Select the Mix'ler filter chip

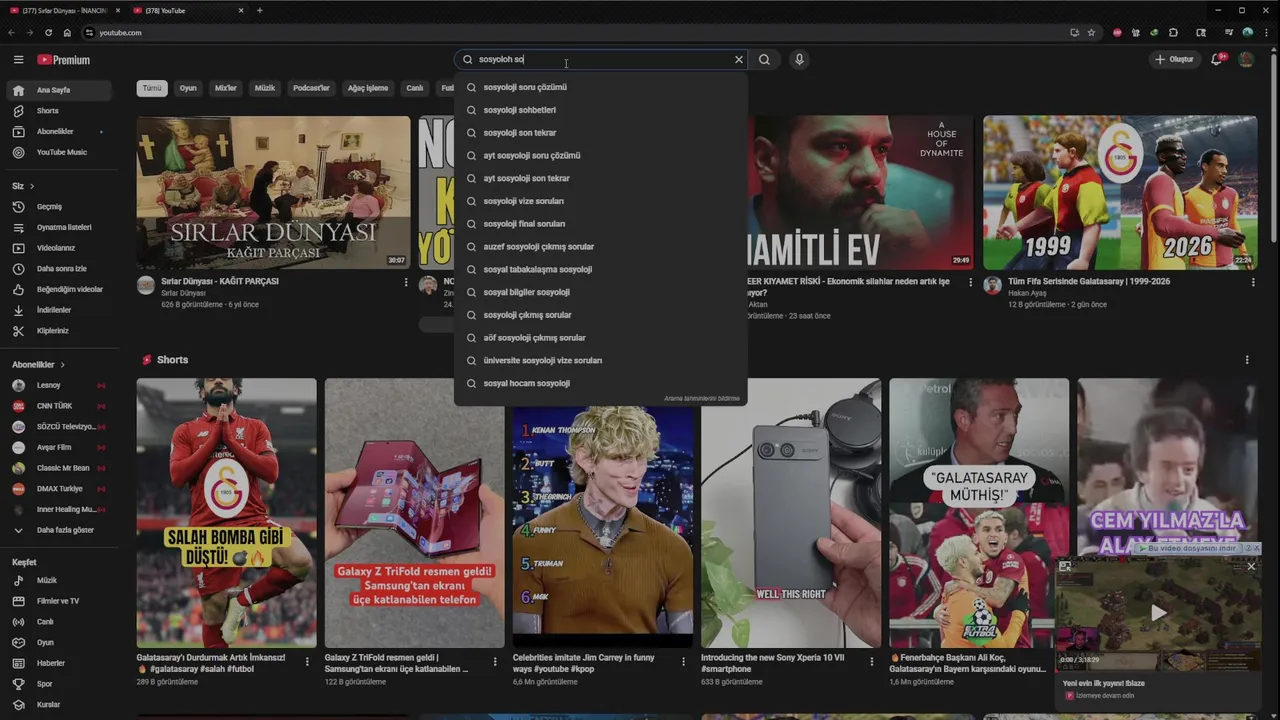click(226, 88)
